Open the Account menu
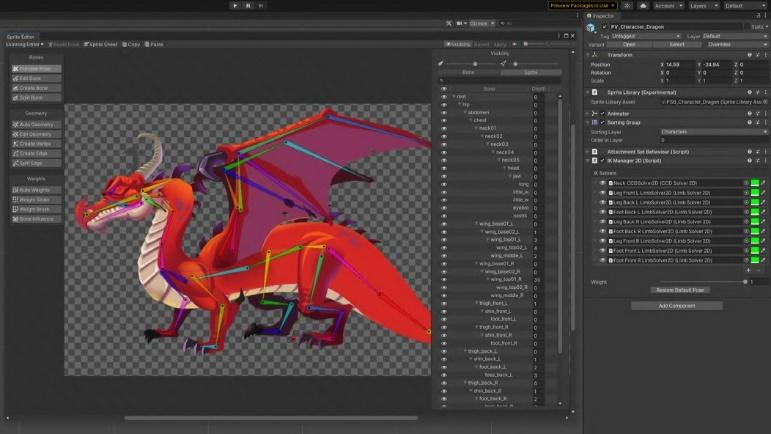771x434 pixels. pyautogui.click(x=668, y=5)
